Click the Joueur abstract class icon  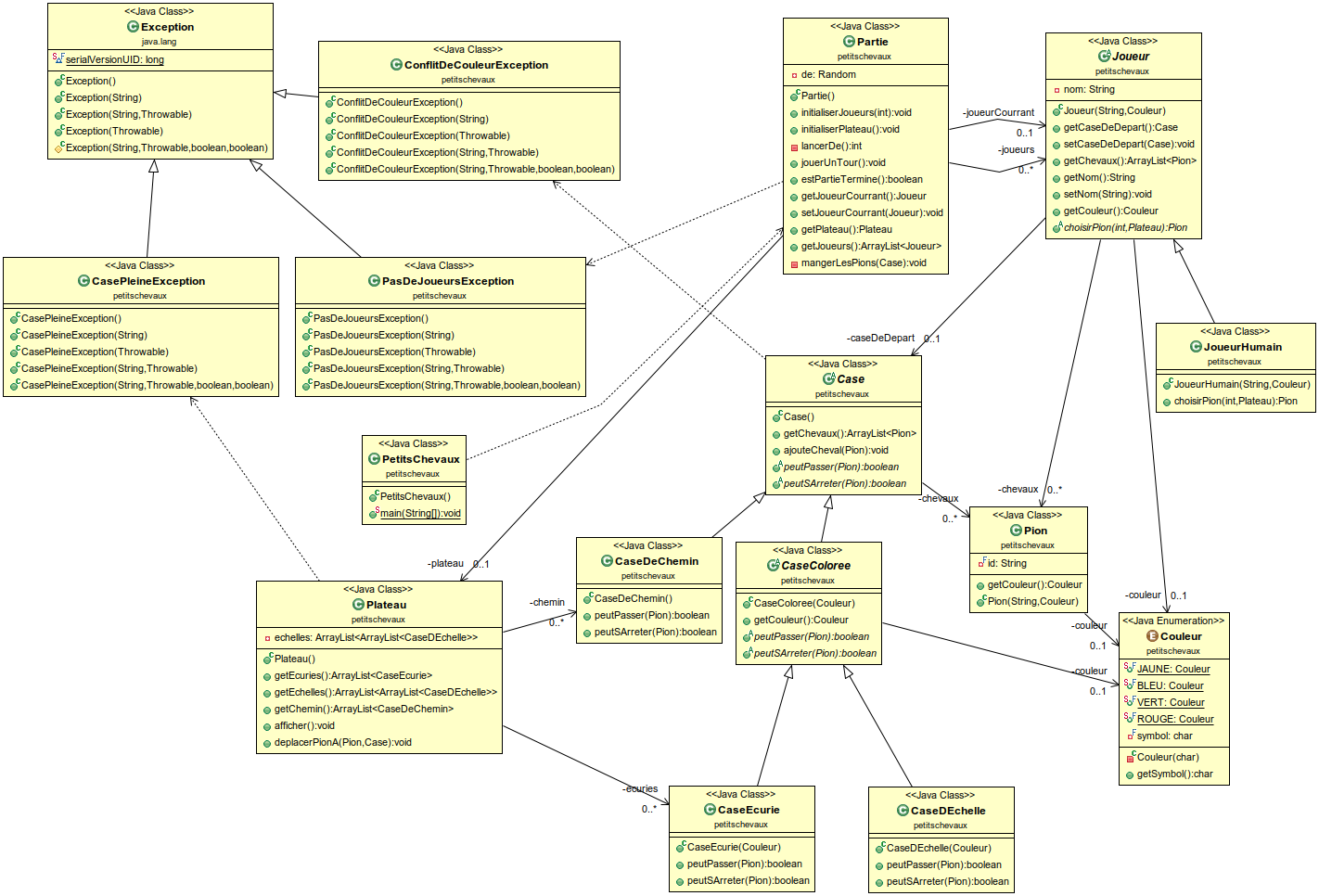click(1104, 57)
